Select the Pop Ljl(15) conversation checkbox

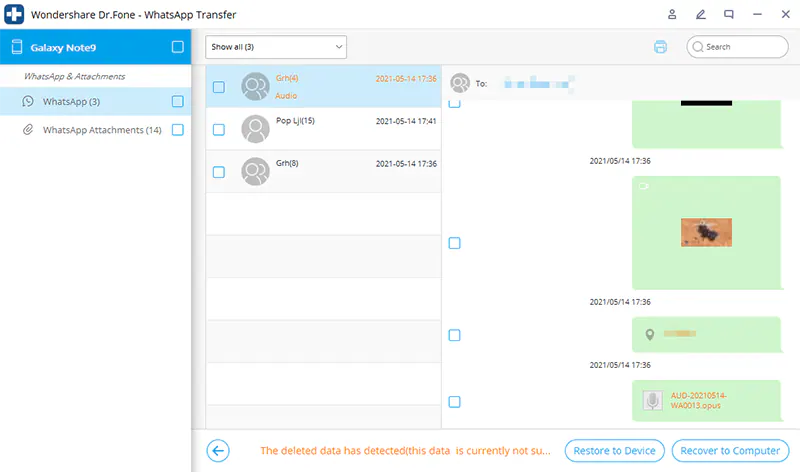[219, 130]
